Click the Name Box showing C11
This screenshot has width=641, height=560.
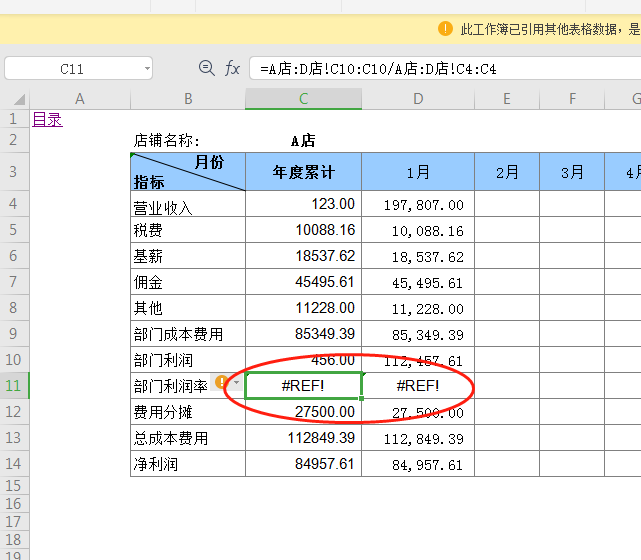coord(72,69)
